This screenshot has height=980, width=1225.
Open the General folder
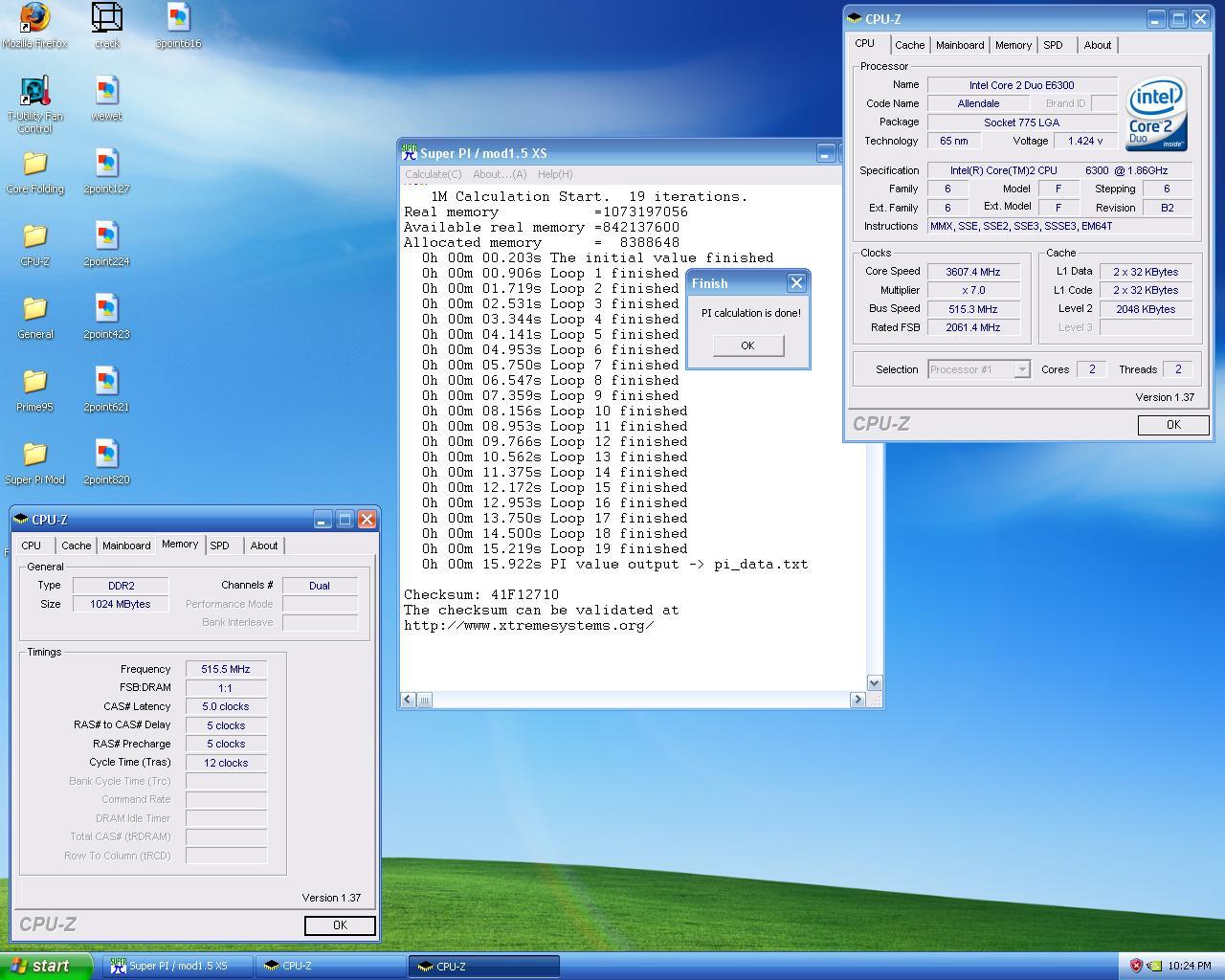coord(35,318)
